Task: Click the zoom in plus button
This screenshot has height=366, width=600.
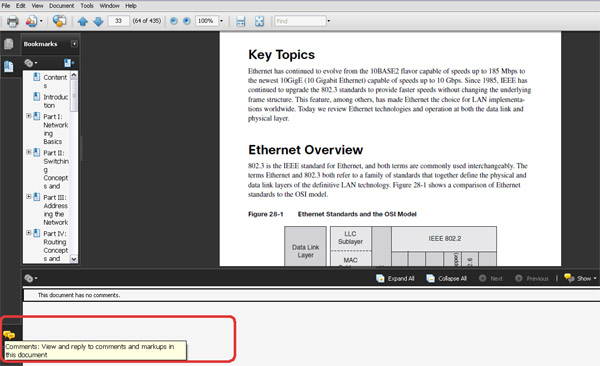Action: [187, 21]
